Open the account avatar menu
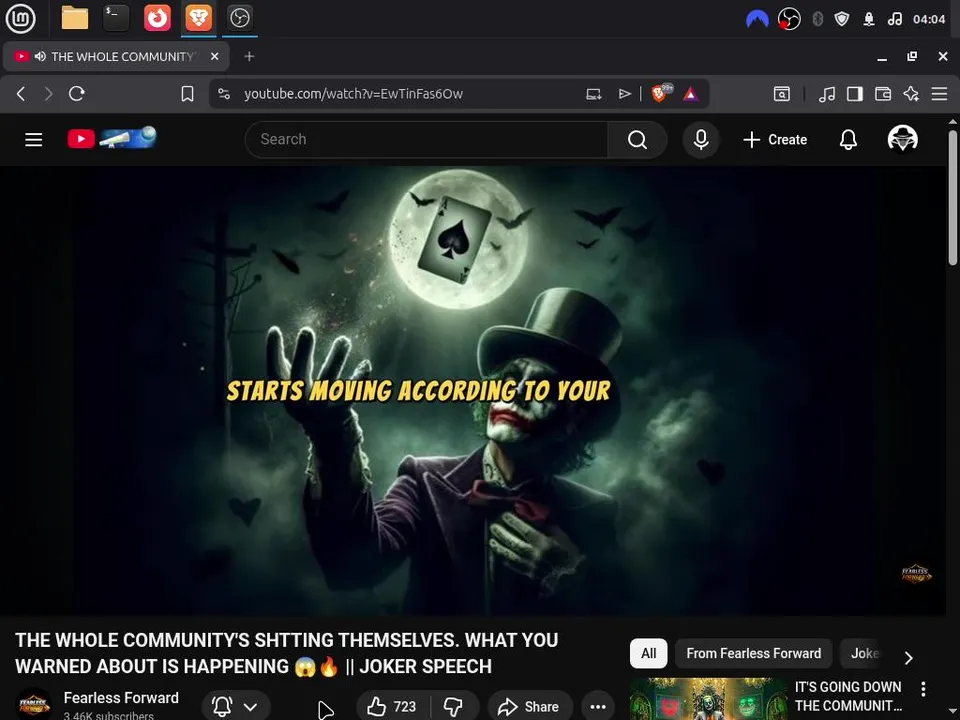Screen dimensions: 960x720 (902, 139)
